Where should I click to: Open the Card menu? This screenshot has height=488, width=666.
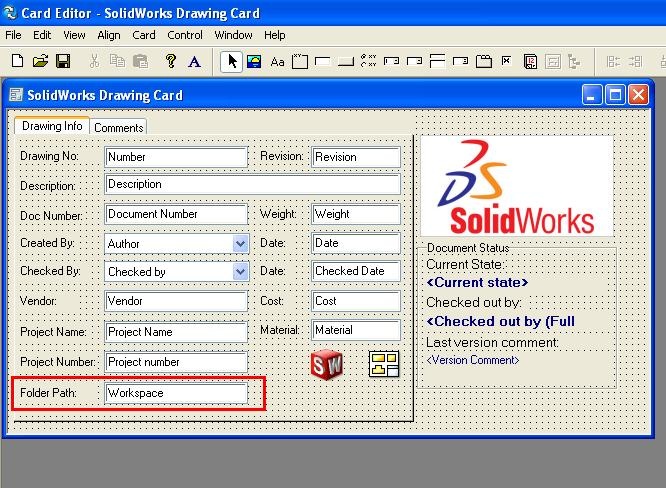144,35
